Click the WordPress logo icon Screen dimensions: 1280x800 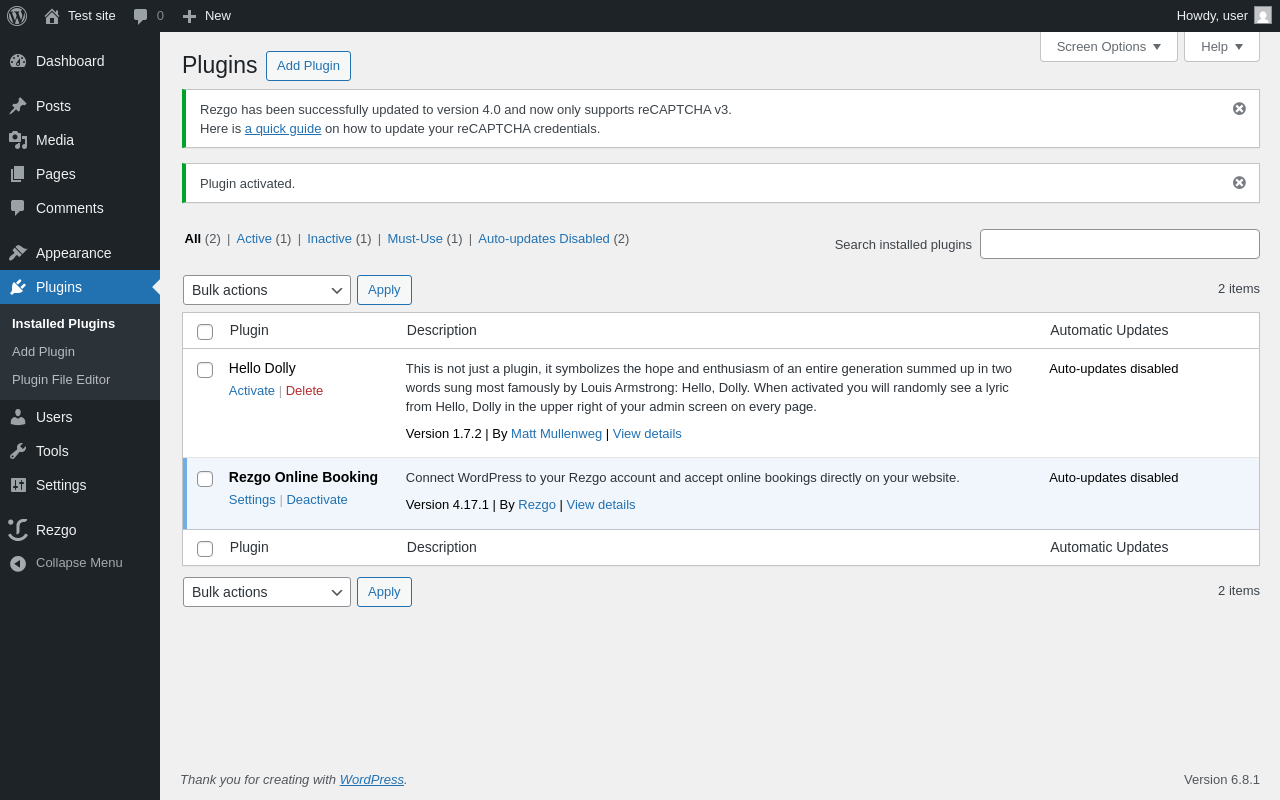(x=17, y=16)
